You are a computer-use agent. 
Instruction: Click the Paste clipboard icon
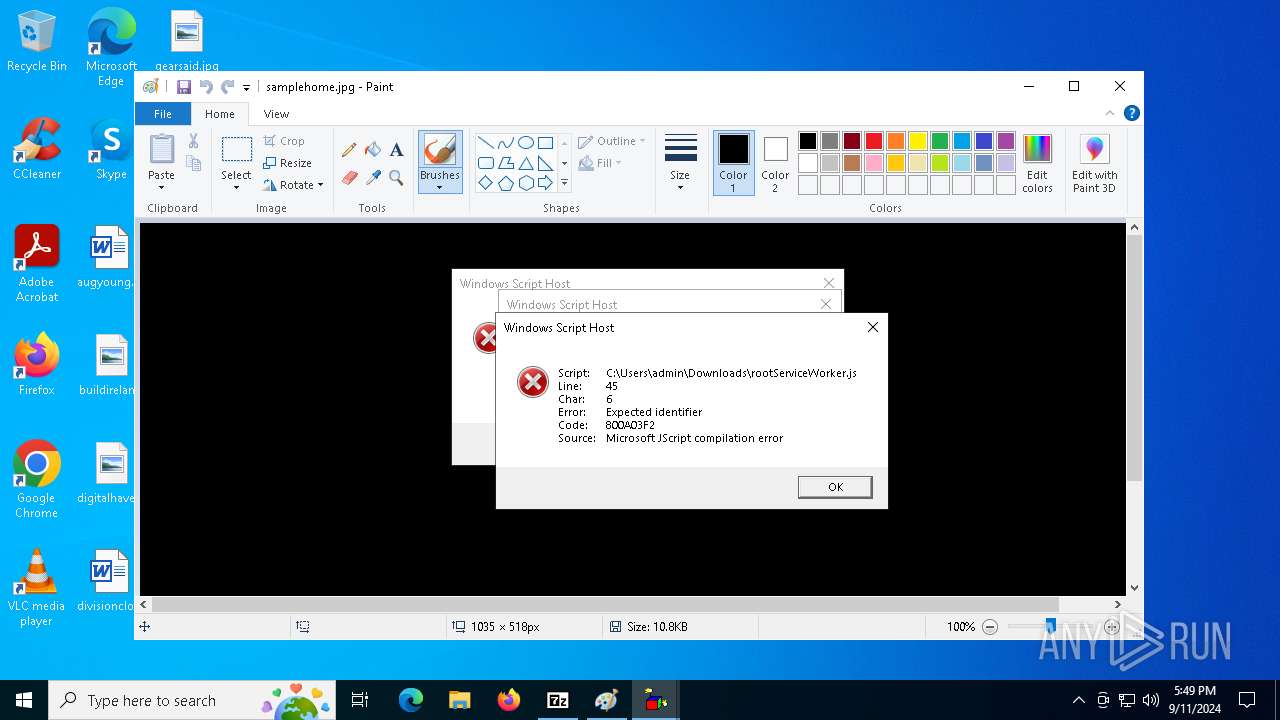(161, 149)
